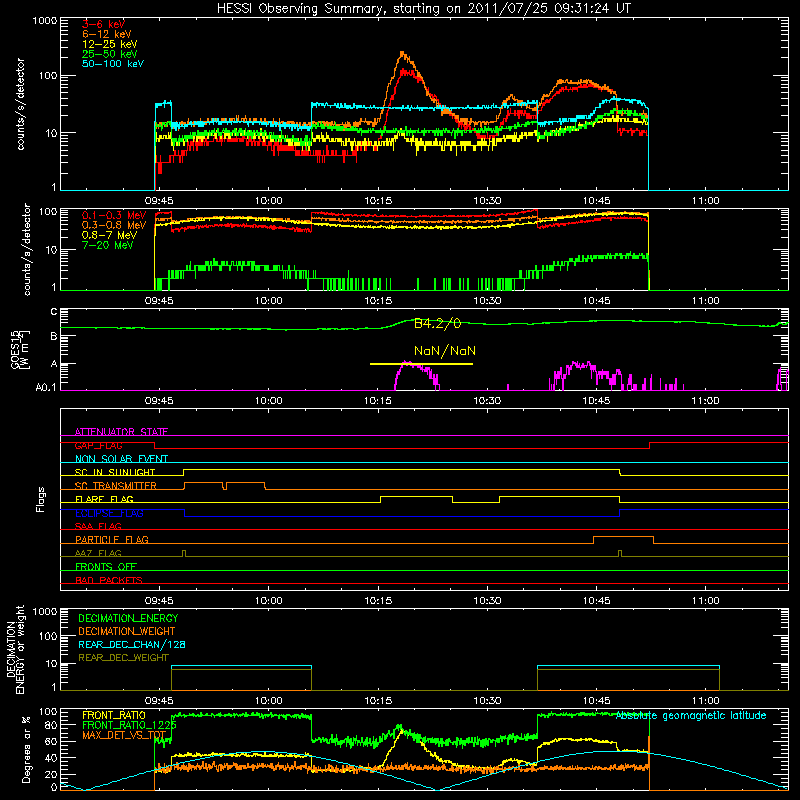Select the GAP_FLAG label

pos(98,445)
